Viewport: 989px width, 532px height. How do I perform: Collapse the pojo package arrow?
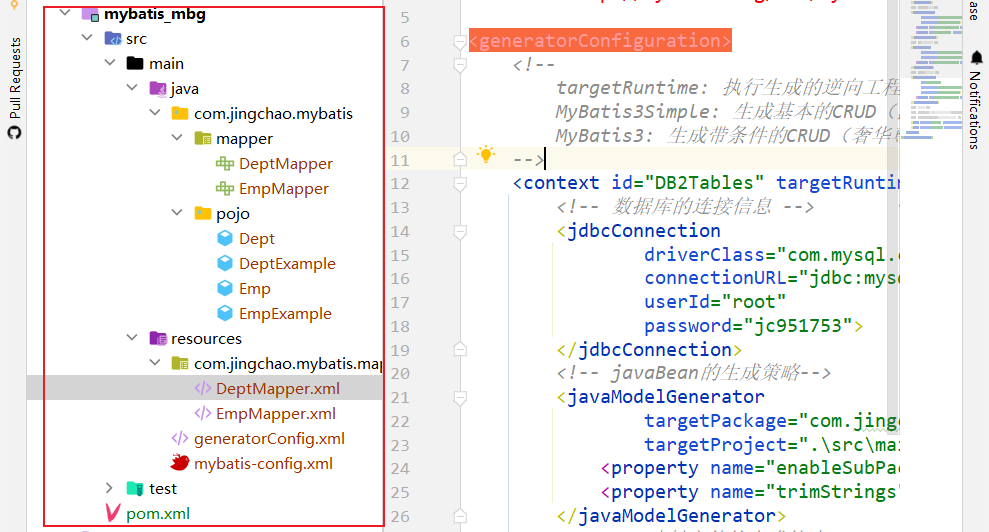(x=177, y=213)
